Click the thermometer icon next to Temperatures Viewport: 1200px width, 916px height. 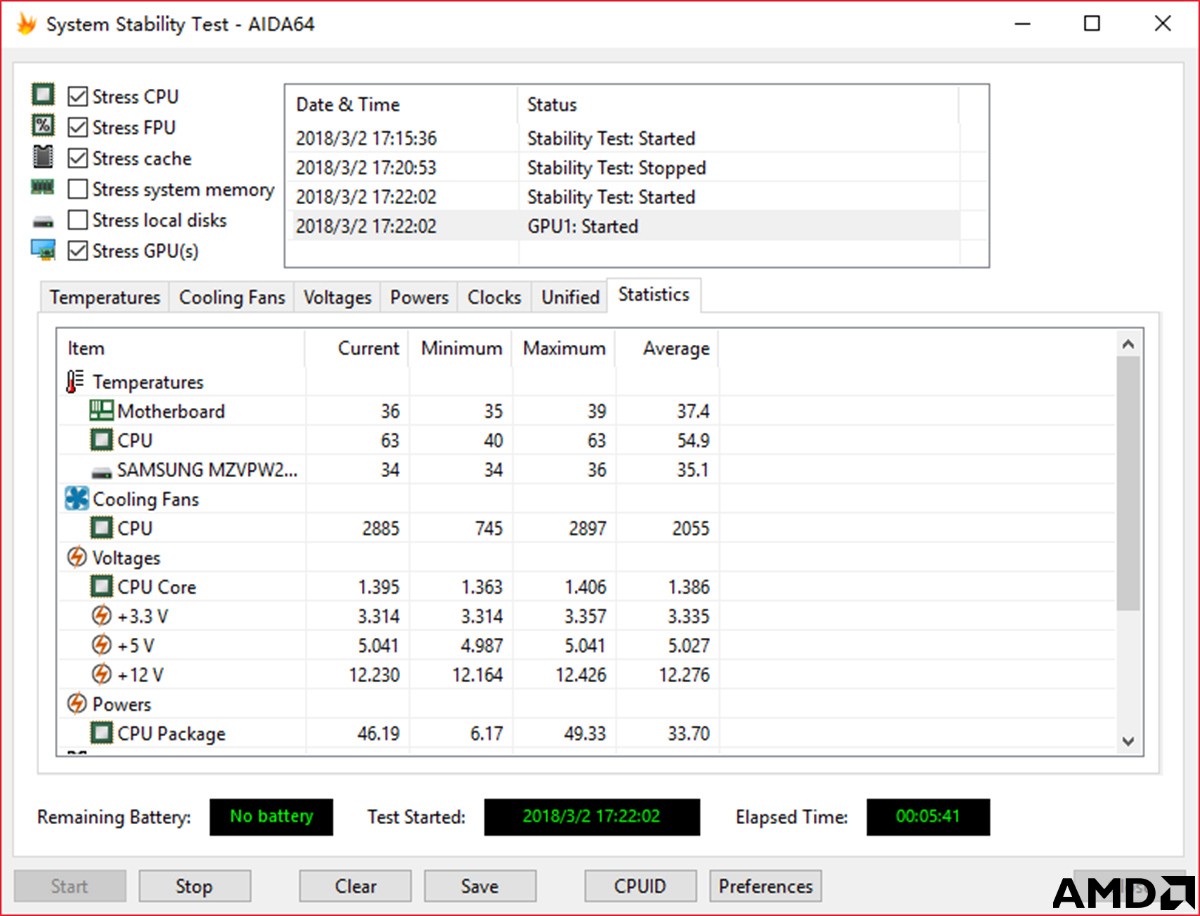[76, 382]
